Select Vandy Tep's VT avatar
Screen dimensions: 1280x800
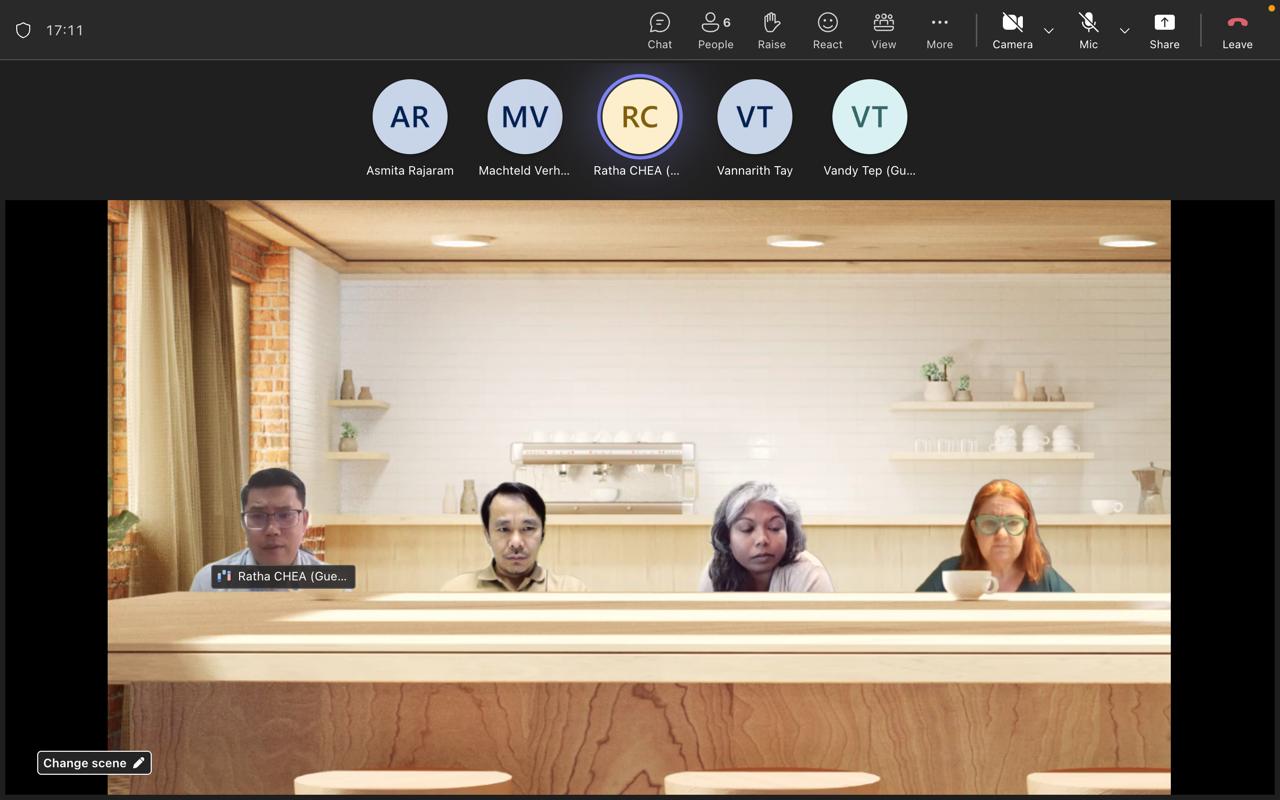(x=869, y=117)
